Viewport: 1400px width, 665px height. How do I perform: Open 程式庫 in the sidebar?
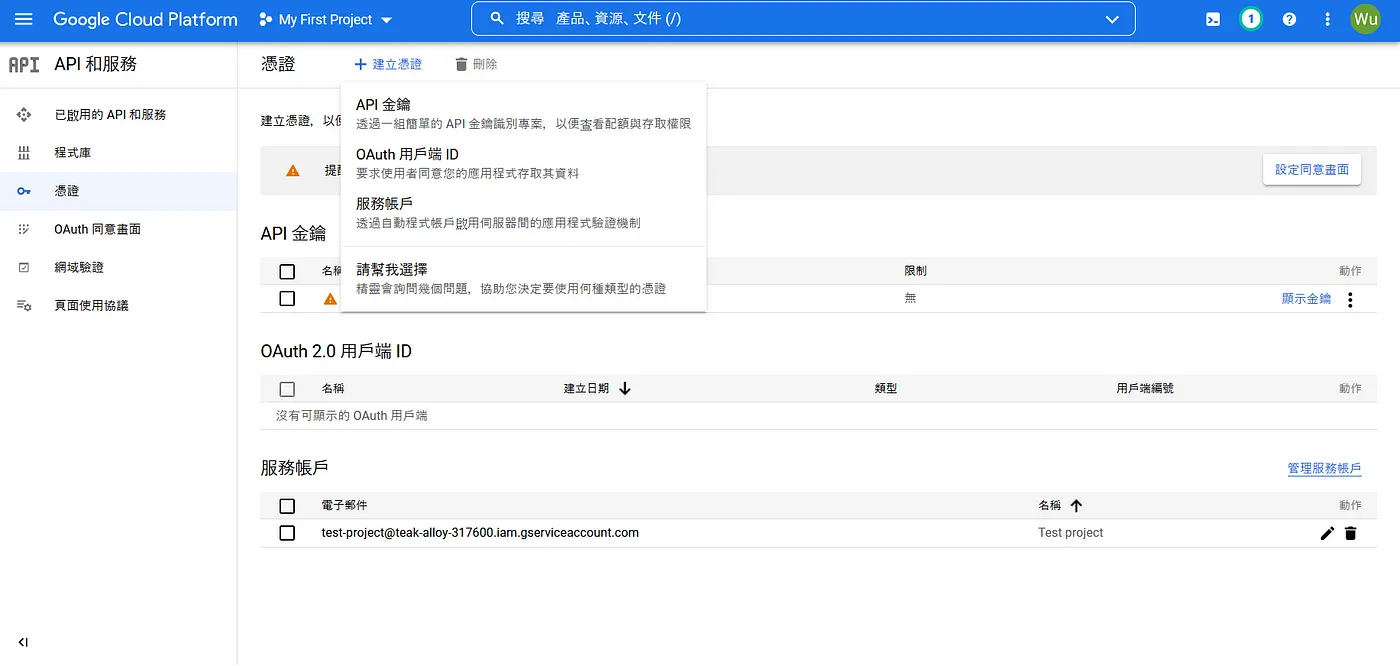118,153
